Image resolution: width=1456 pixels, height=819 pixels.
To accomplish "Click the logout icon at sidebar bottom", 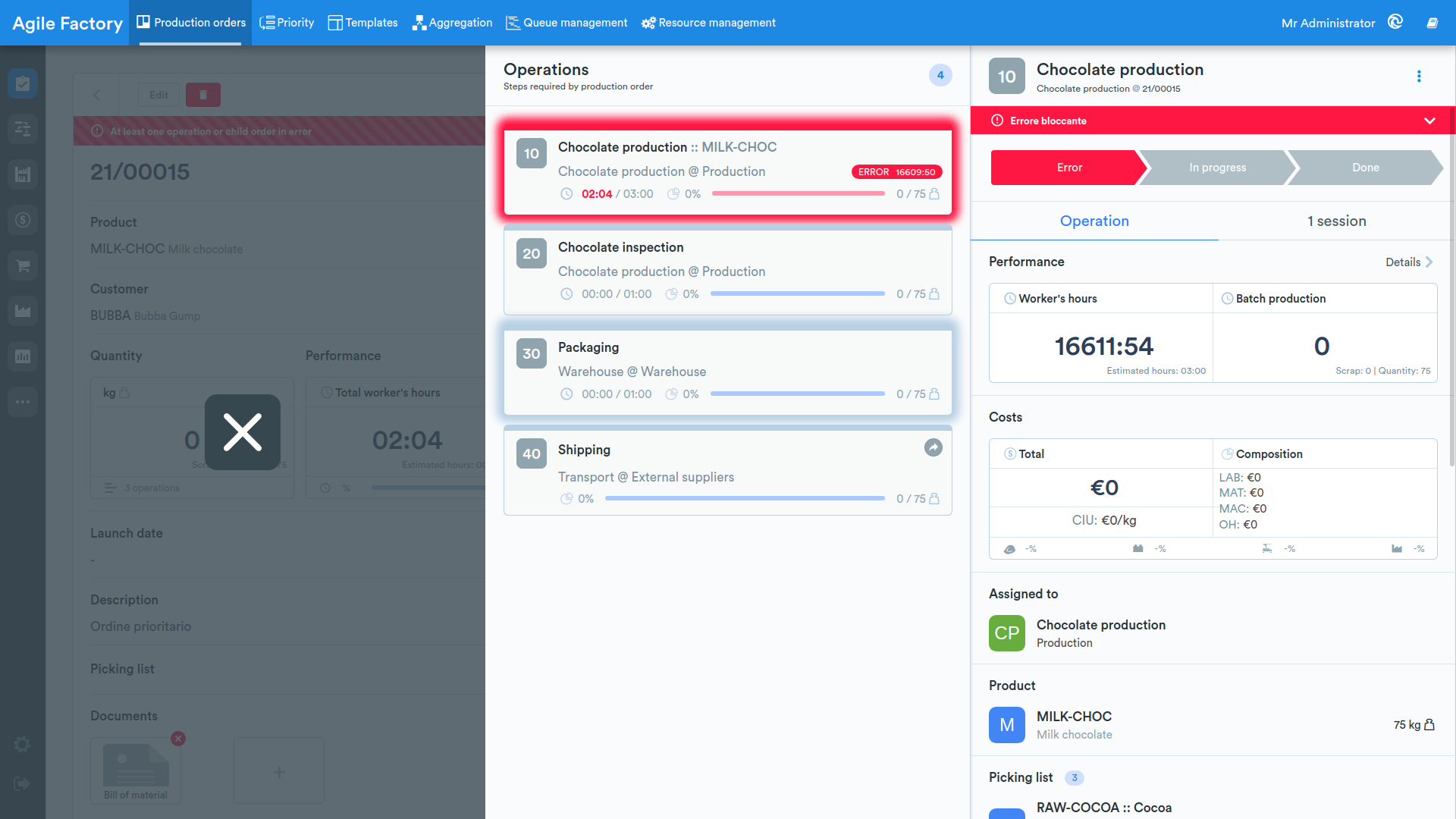I will tap(23, 784).
